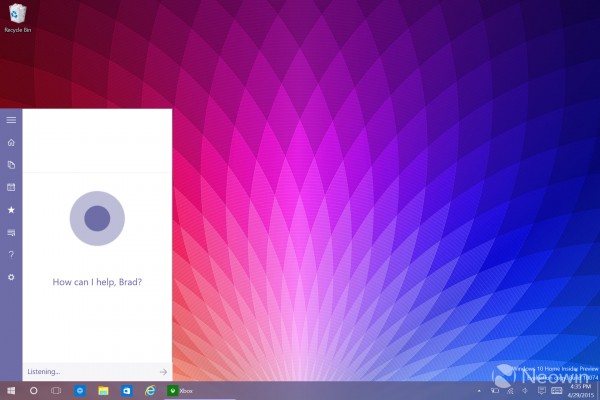600x400 pixels.
Task: Open Cortana Notebook
Action: 11,164
